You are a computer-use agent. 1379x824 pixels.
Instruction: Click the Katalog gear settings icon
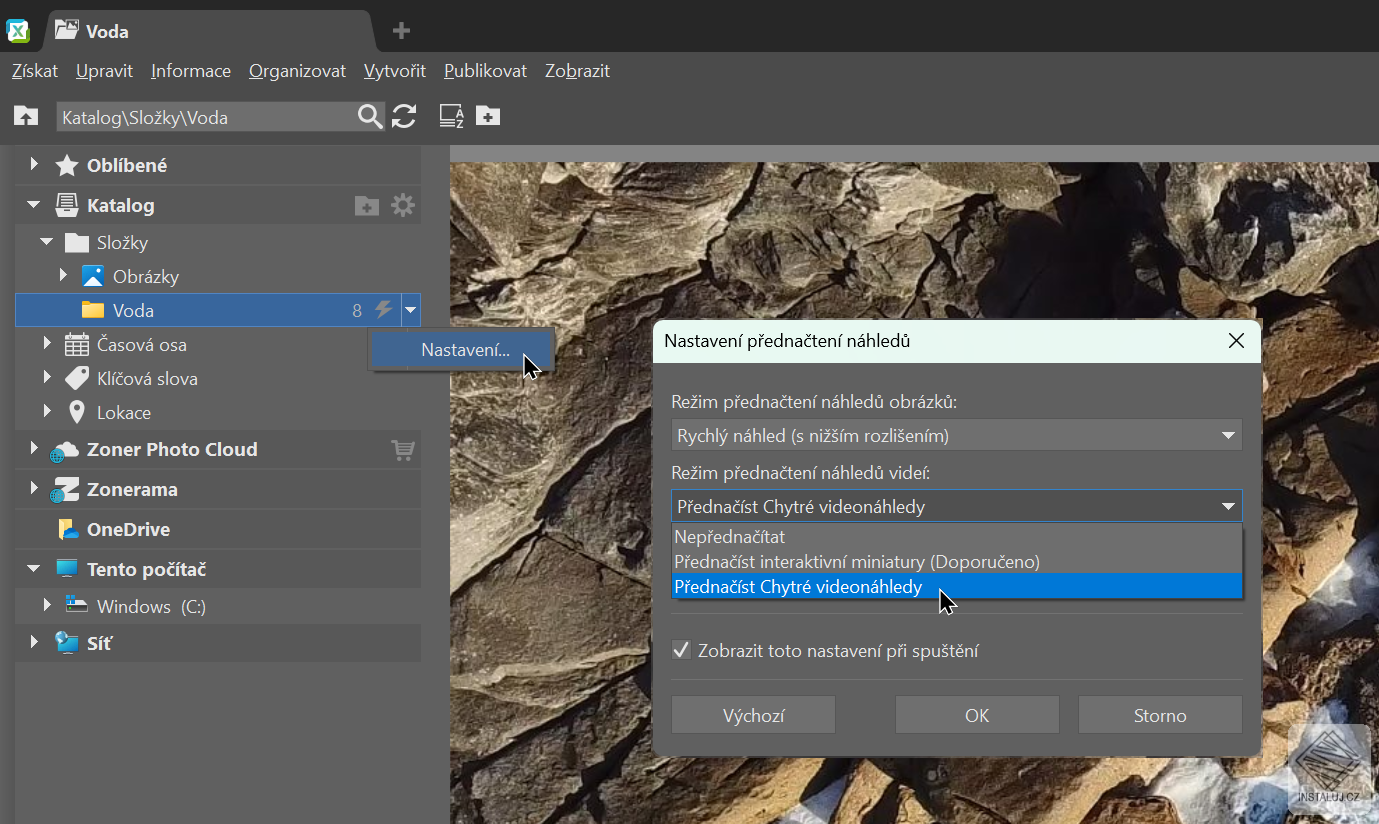point(402,206)
